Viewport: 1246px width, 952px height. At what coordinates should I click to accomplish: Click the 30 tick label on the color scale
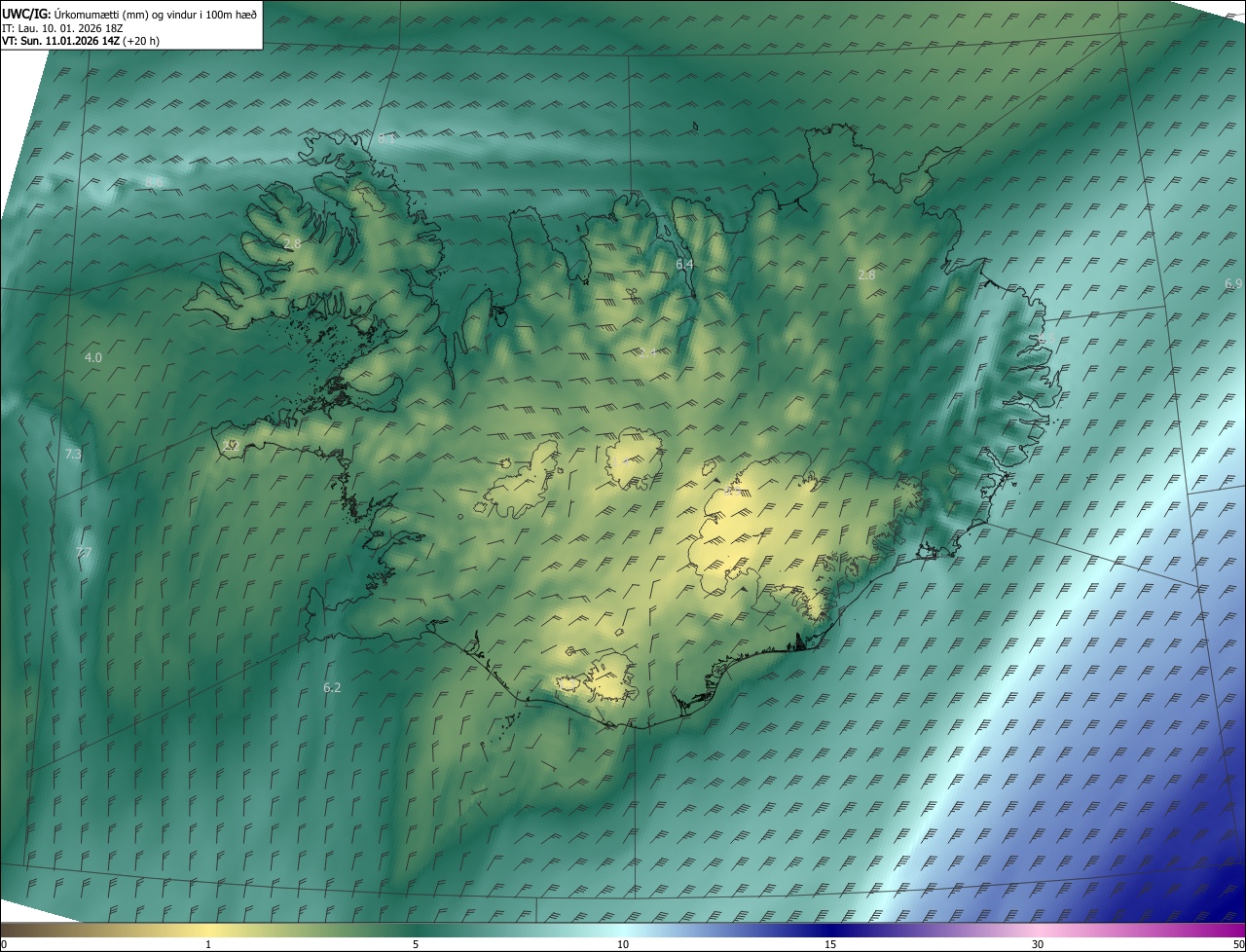tap(1038, 945)
